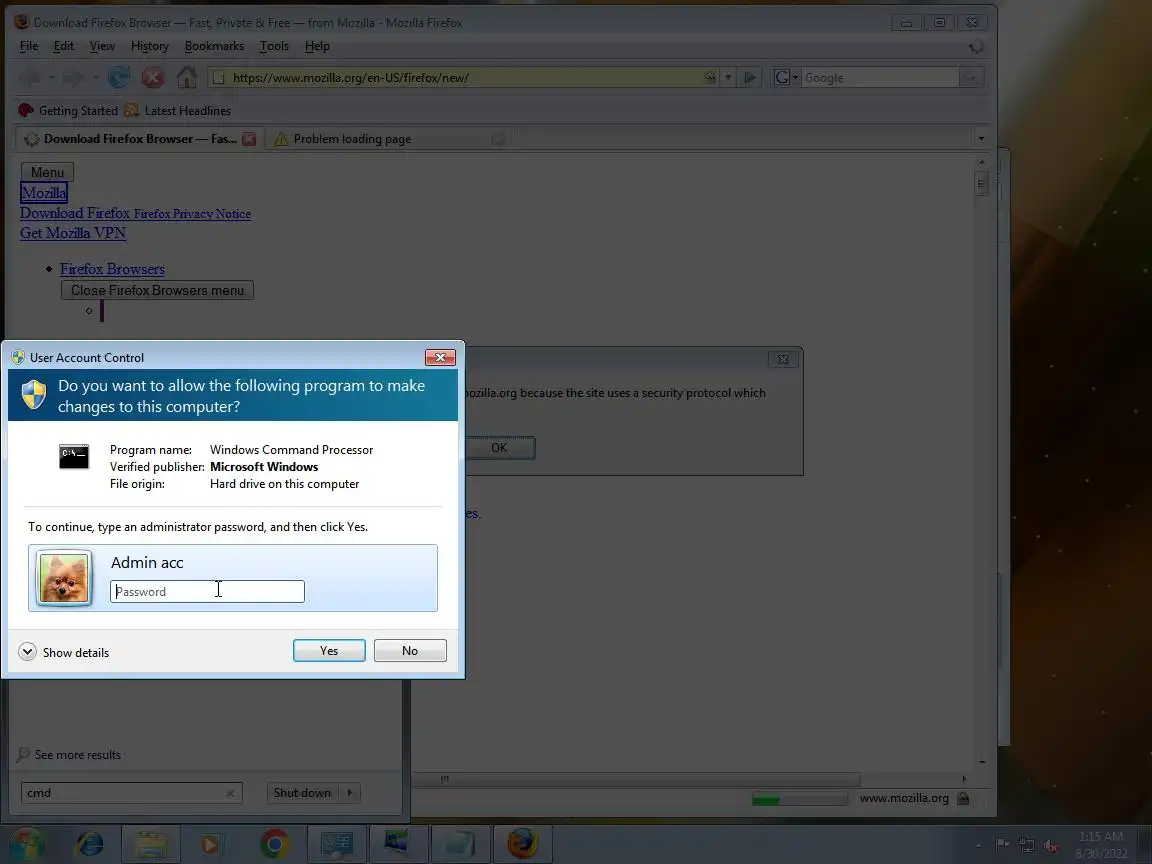
Task: Click the page Menu button in Firefox
Action: click(47, 172)
